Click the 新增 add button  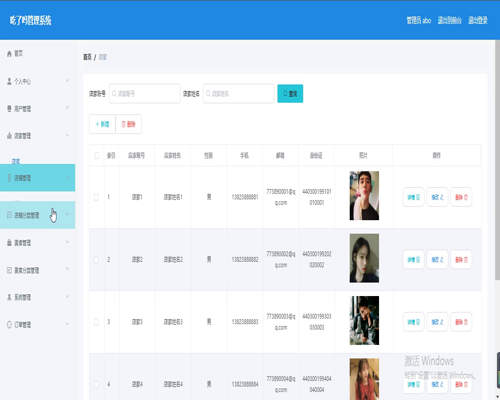pyautogui.click(x=102, y=124)
